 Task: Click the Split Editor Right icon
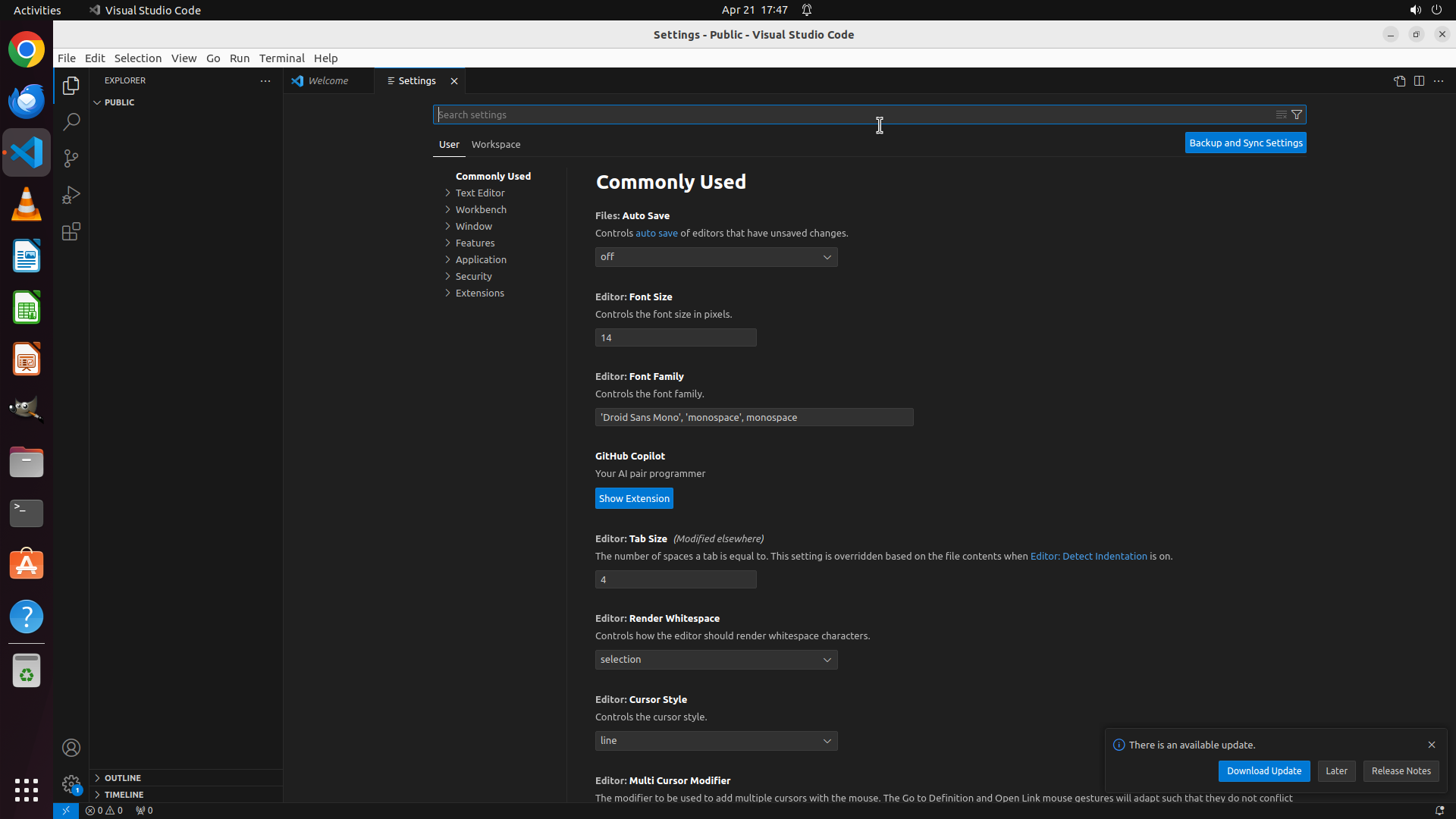1419,81
